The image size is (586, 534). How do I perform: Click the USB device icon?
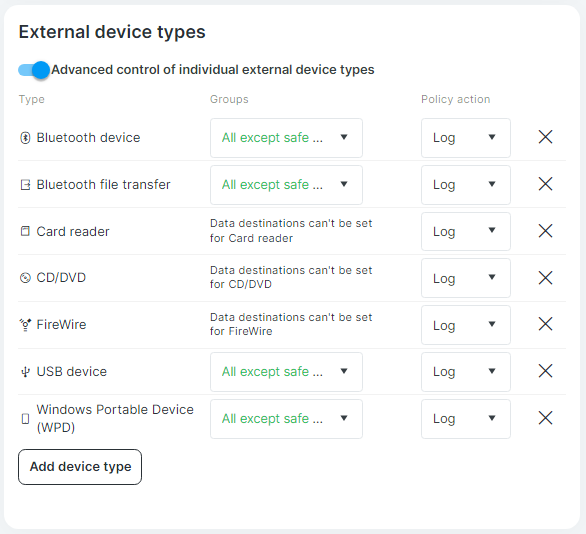(x=25, y=372)
